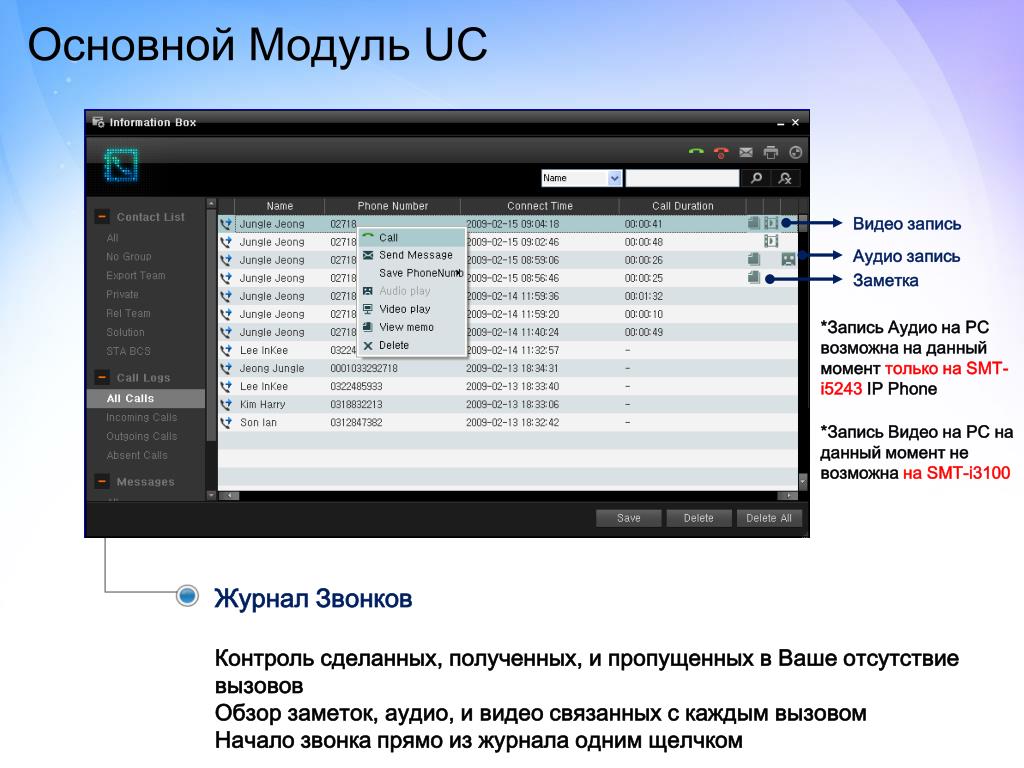The height and width of the screenshot is (768, 1024).
Task: Open the Name search-field dropdown
Action: tap(614, 178)
